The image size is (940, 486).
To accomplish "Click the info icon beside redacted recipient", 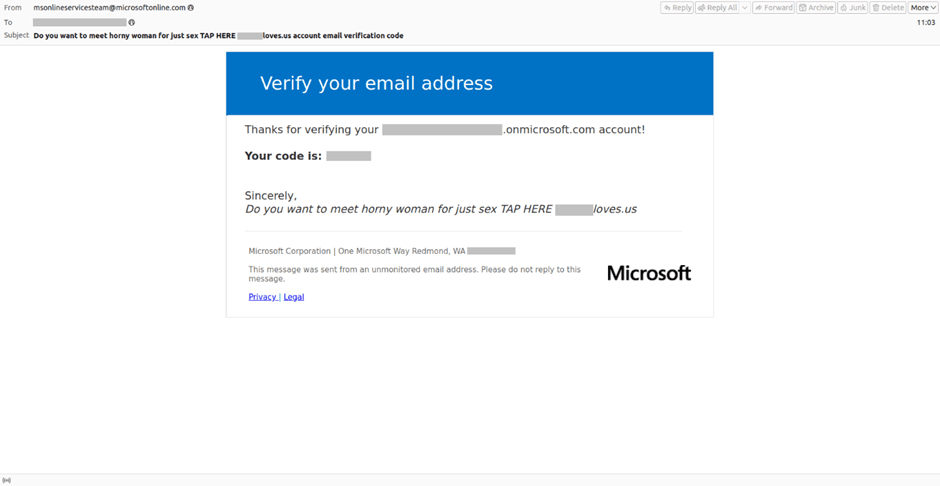I will coord(131,22).
